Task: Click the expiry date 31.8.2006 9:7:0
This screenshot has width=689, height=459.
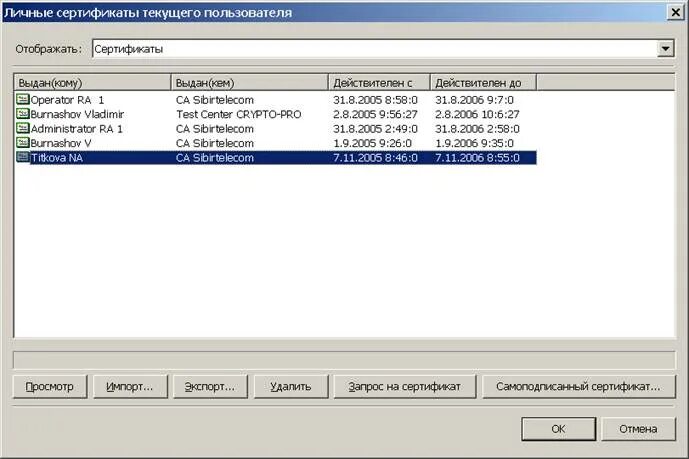Action: pos(474,100)
